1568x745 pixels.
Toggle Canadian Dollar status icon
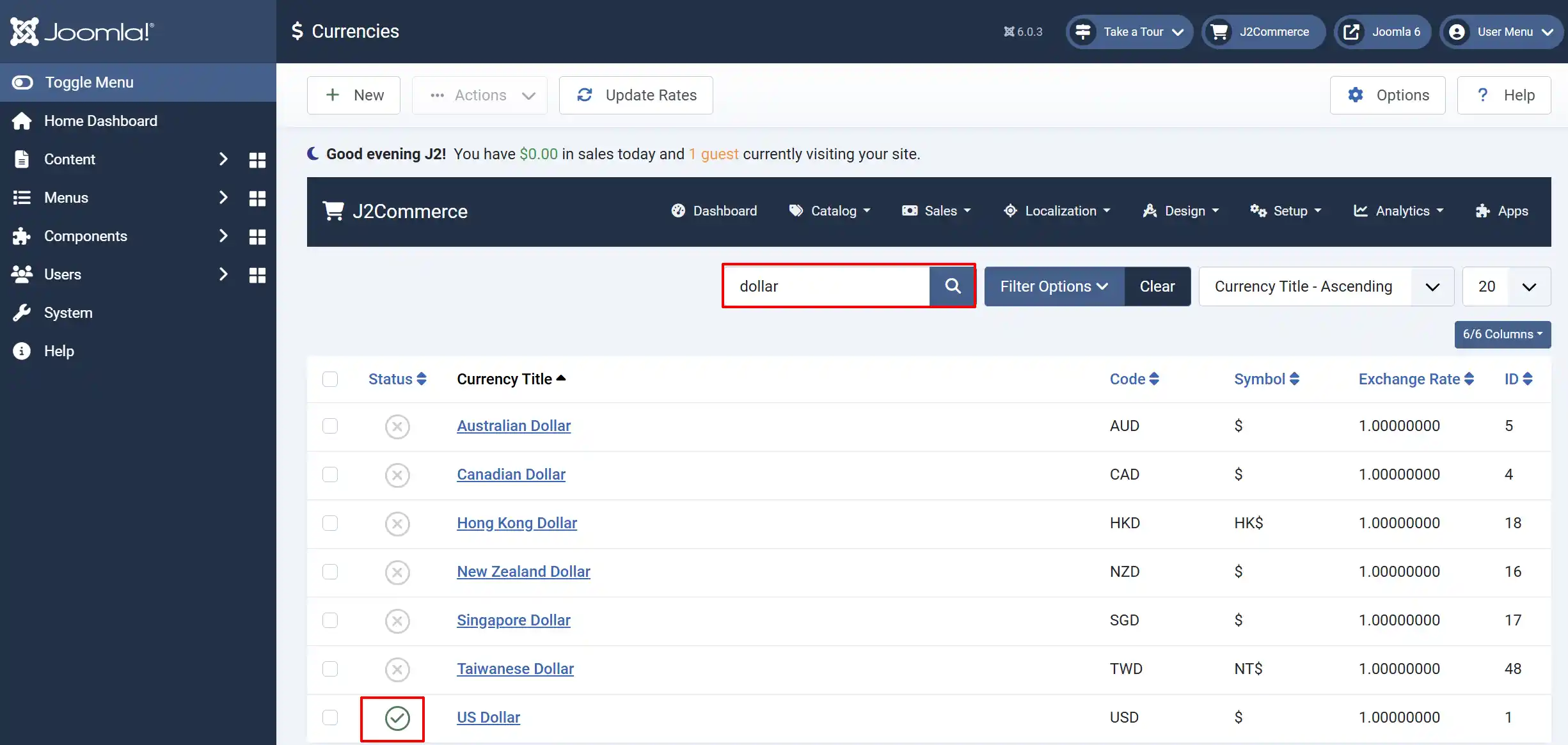[397, 475]
